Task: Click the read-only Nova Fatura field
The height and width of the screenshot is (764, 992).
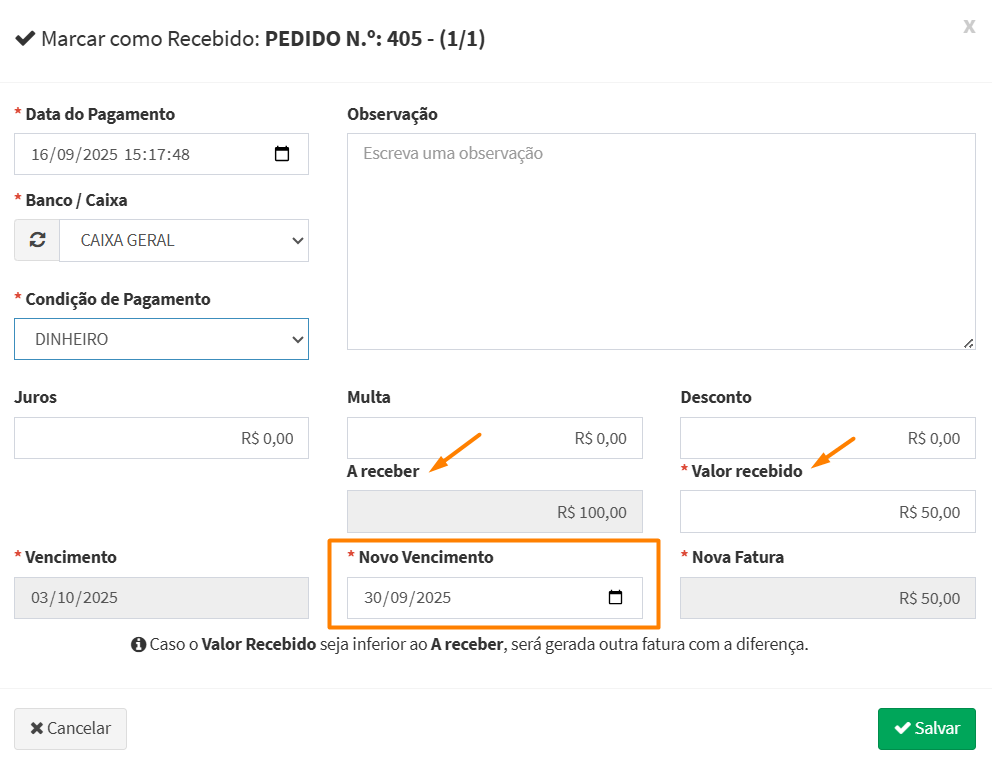Action: (x=827, y=598)
